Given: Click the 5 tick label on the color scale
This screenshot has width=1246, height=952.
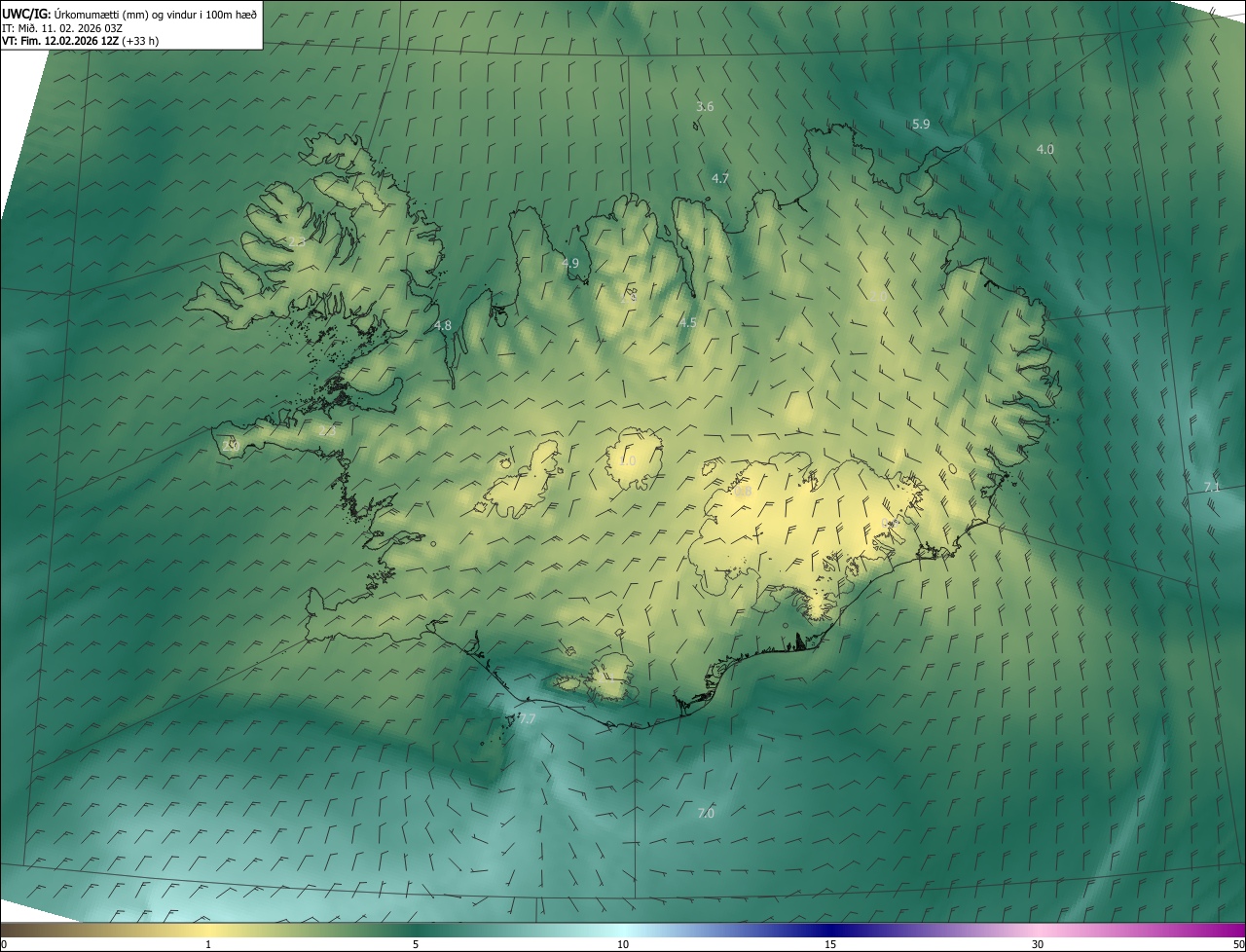Looking at the screenshot, I should (416, 944).
